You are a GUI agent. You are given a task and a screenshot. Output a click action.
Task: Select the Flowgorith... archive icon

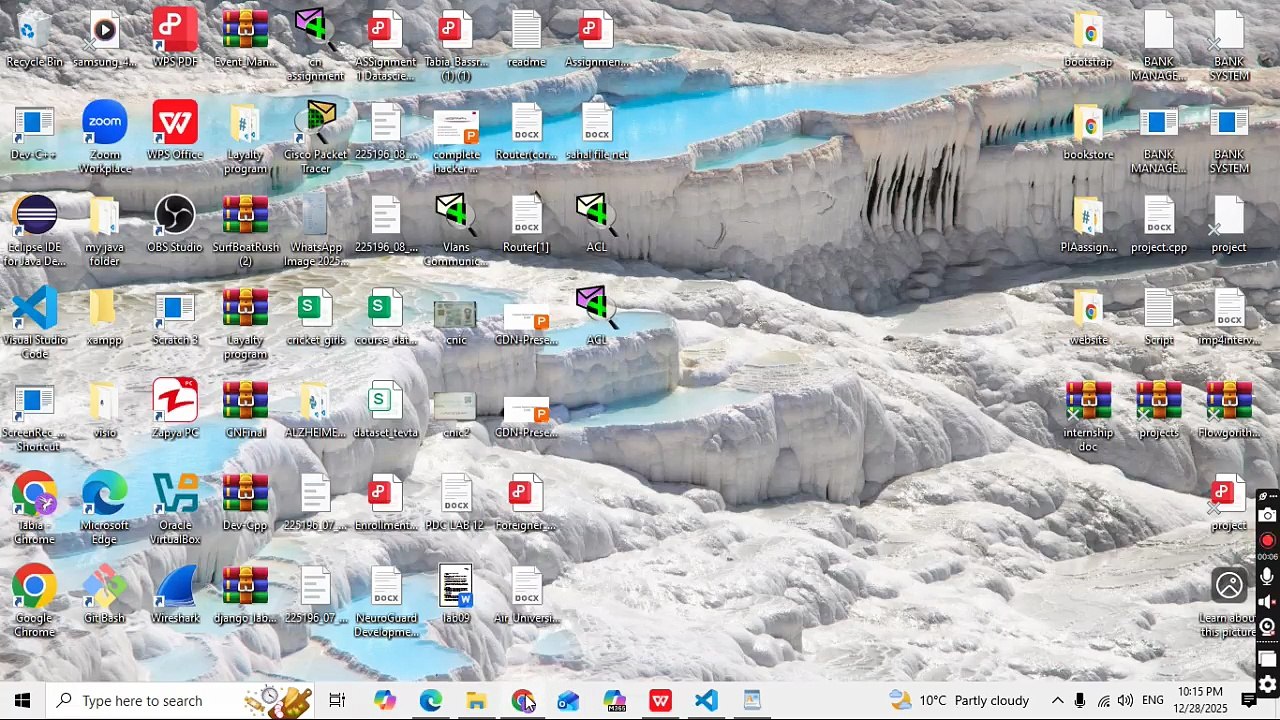(x=1229, y=411)
